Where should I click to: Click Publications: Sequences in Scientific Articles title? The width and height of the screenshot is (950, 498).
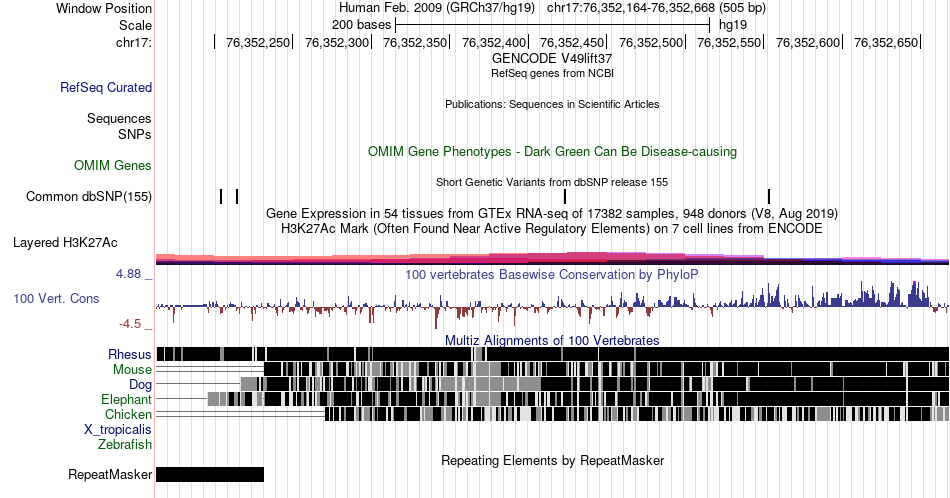click(x=552, y=104)
